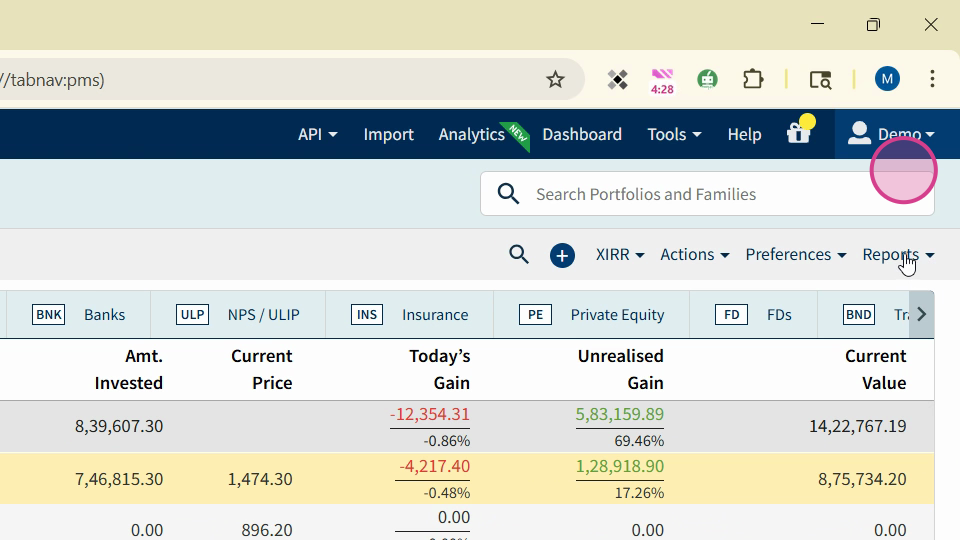Image resolution: width=960 pixels, height=540 pixels.
Task: Click the unrealised gain percentage 17.26%
Action: (639, 493)
